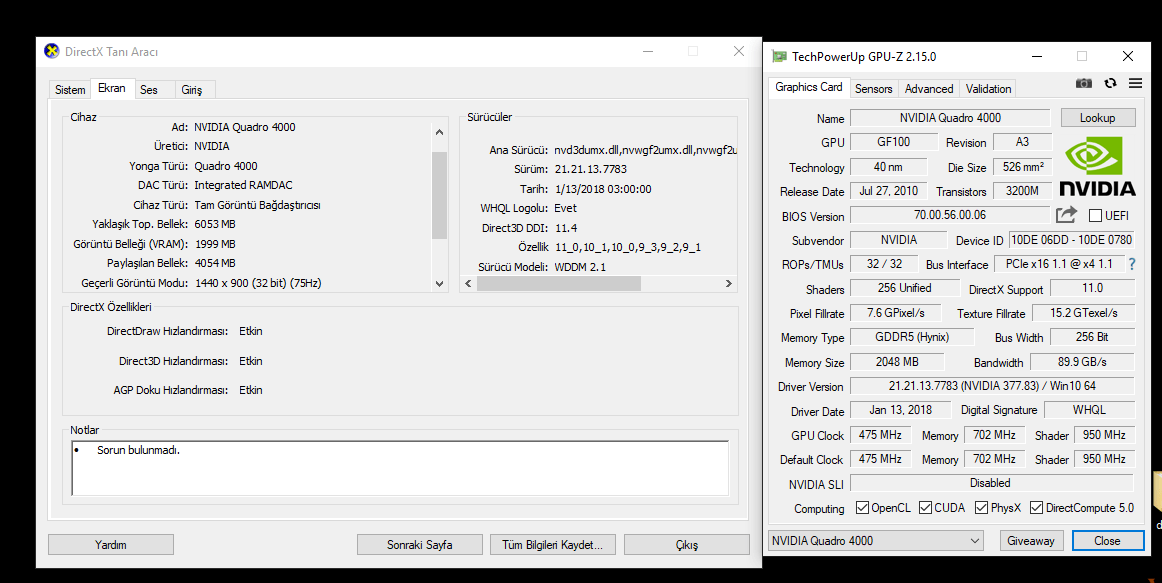Minimize the DirectX Tanı Aracı window
The image size is (1162, 583).
click(x=648, y=51)
